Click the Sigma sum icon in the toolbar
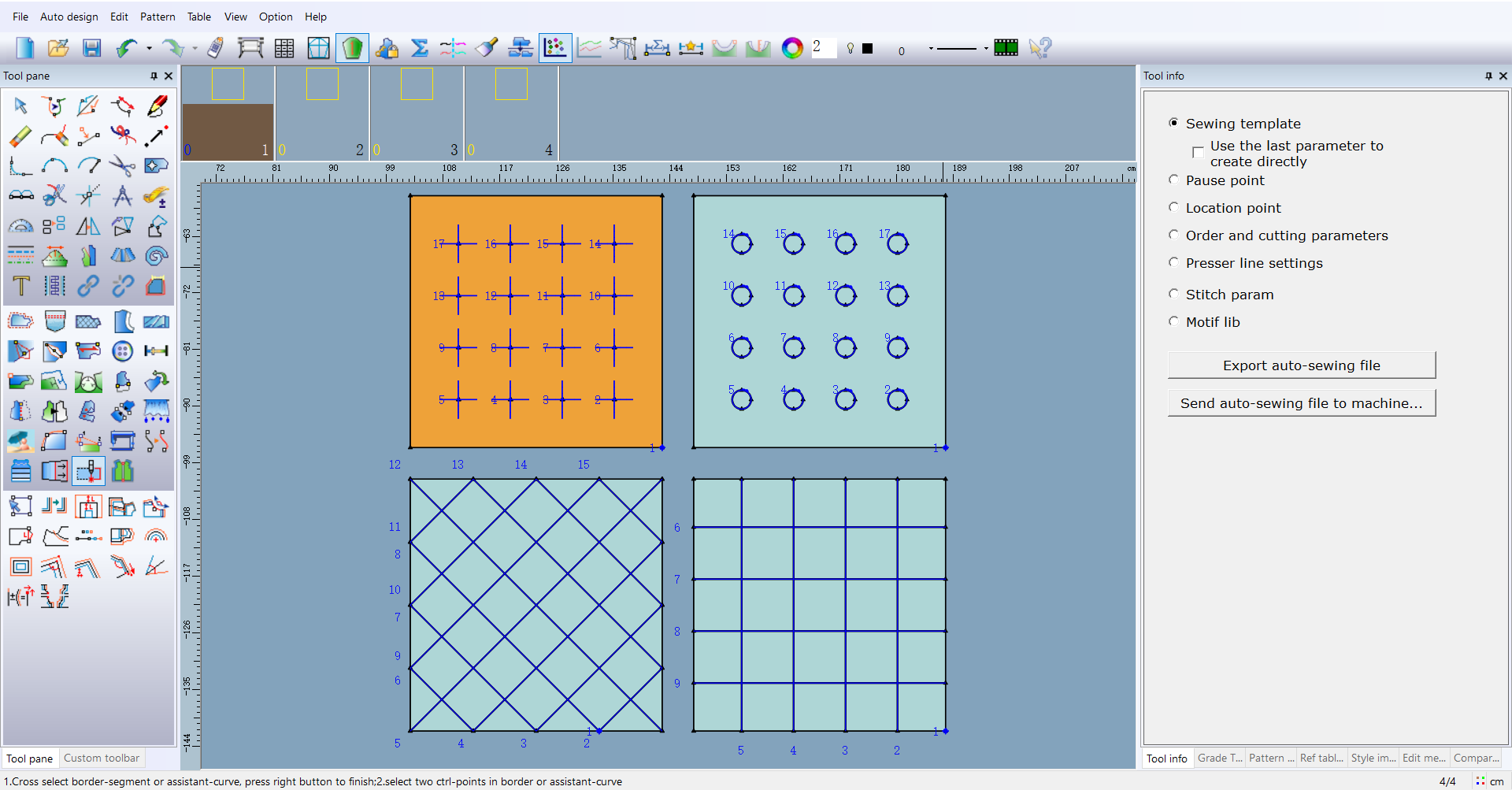Image resolution: width=1512 pixels, height=790 pixels. pos(420,48)
